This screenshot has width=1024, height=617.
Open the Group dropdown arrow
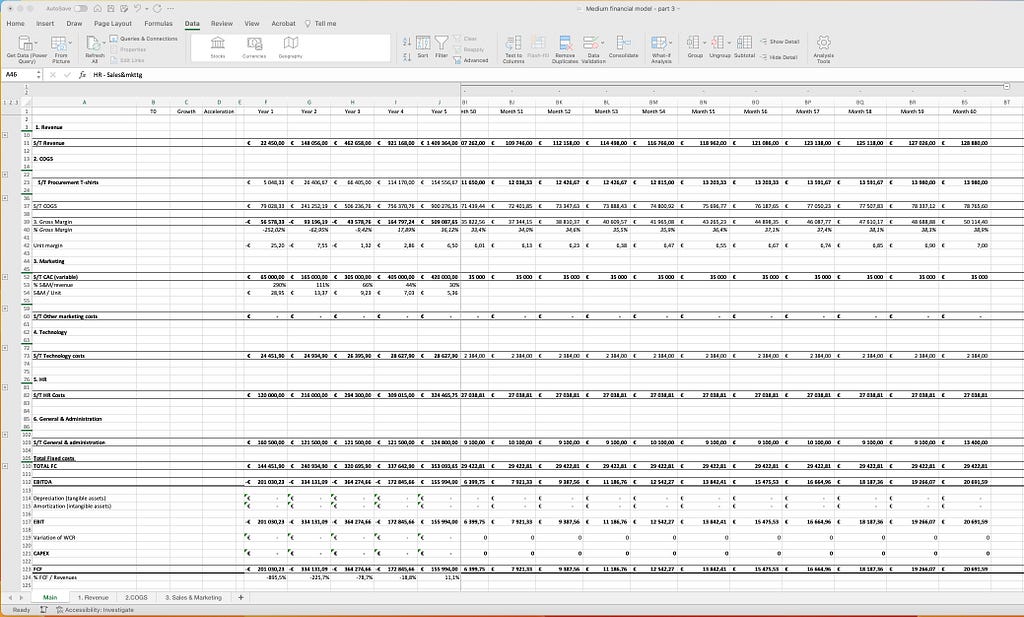point(704,42)
